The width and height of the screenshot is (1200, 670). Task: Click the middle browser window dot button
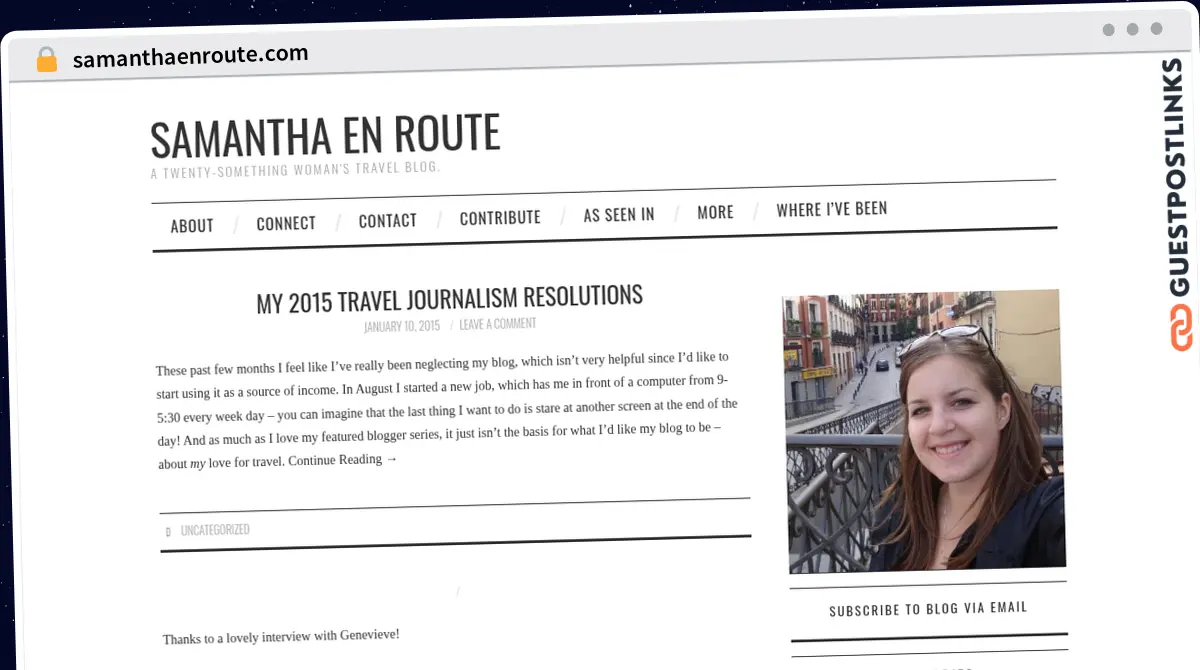(x=1132, y=29)
